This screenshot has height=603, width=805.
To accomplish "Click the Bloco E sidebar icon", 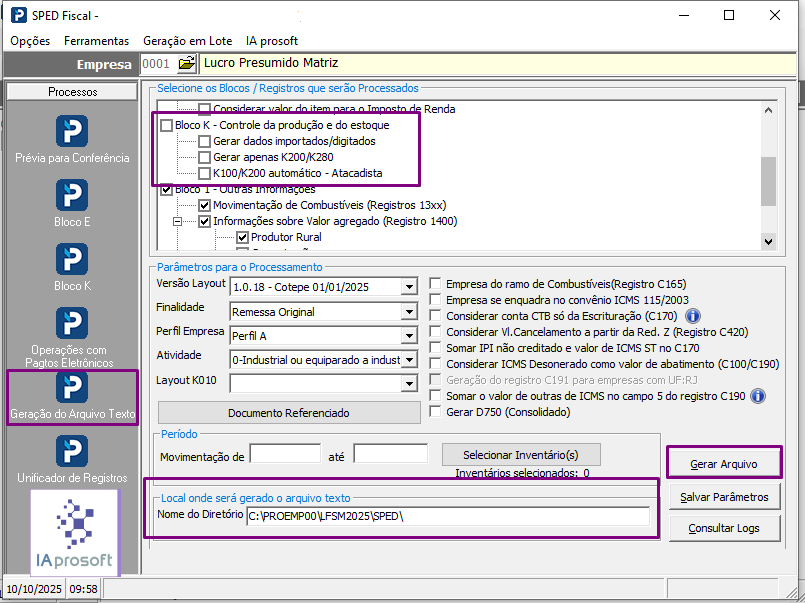I will (72, 197).
